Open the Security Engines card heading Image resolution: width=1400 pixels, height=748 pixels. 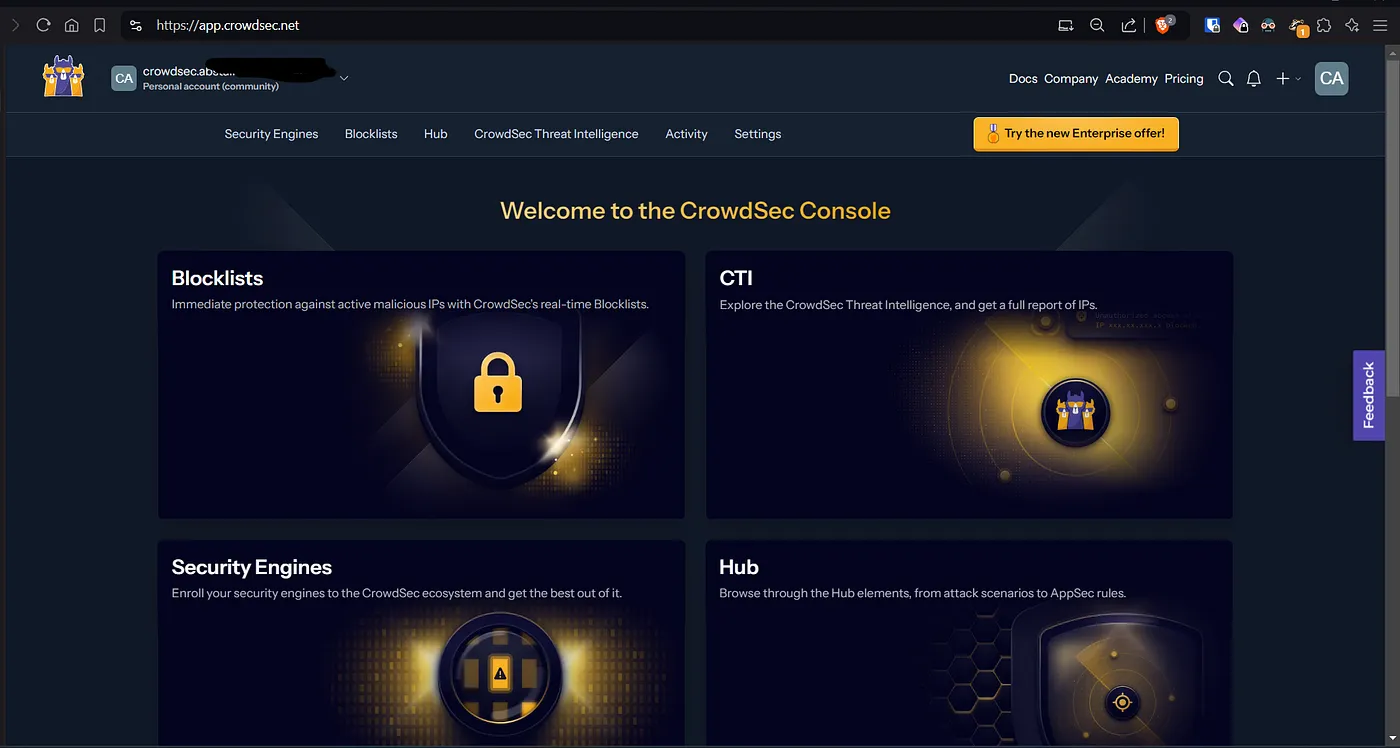coord(251,567)
